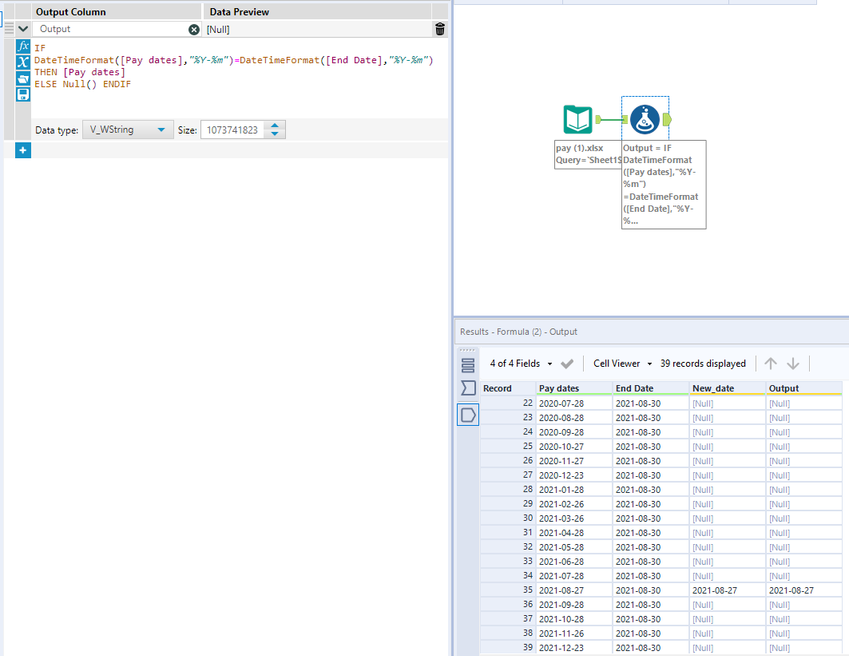
Task: Select the New_date column header
Action: click(x=727, y=388)
